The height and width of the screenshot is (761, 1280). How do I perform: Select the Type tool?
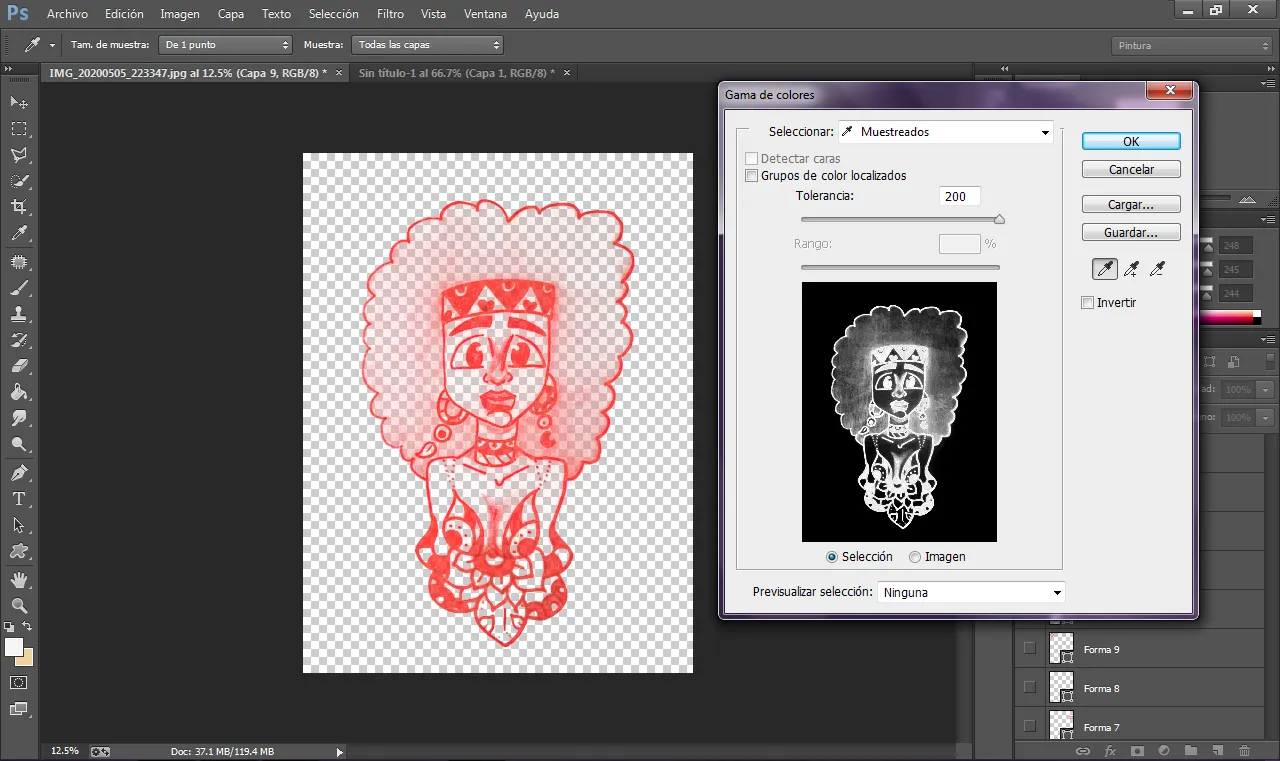pyautogui.click(x=19, y=498)
